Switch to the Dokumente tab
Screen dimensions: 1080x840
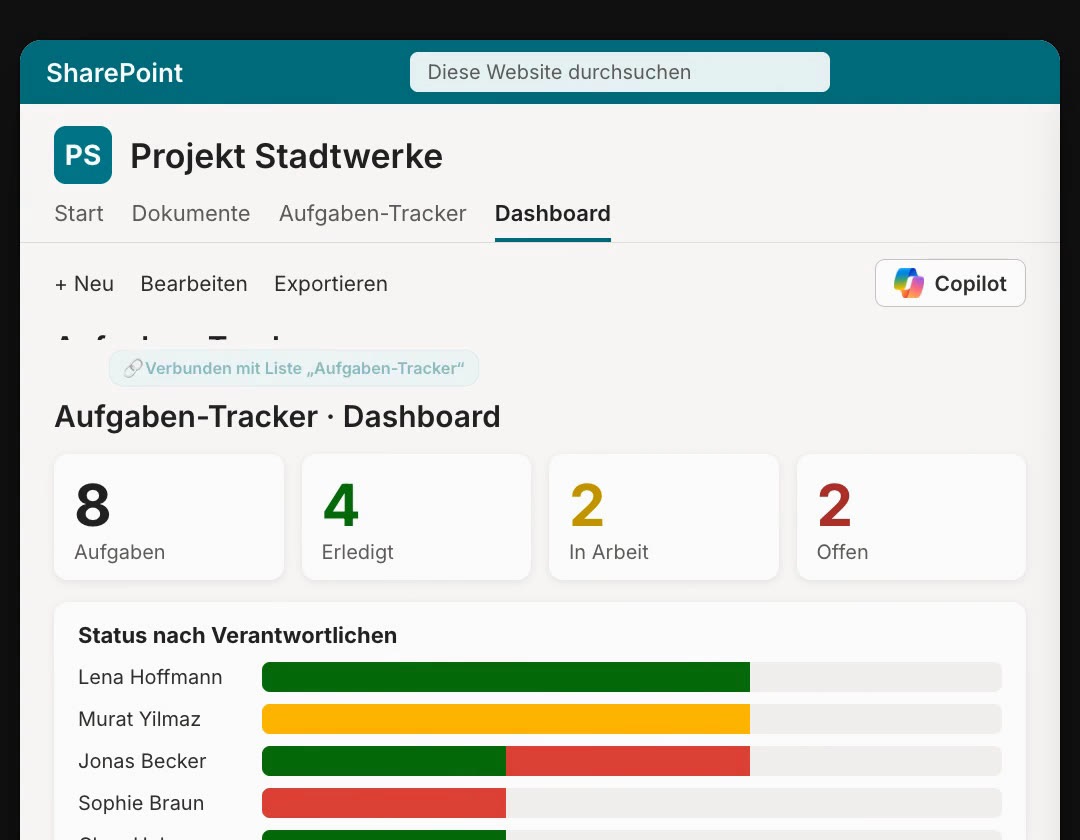tap(191, 213)
